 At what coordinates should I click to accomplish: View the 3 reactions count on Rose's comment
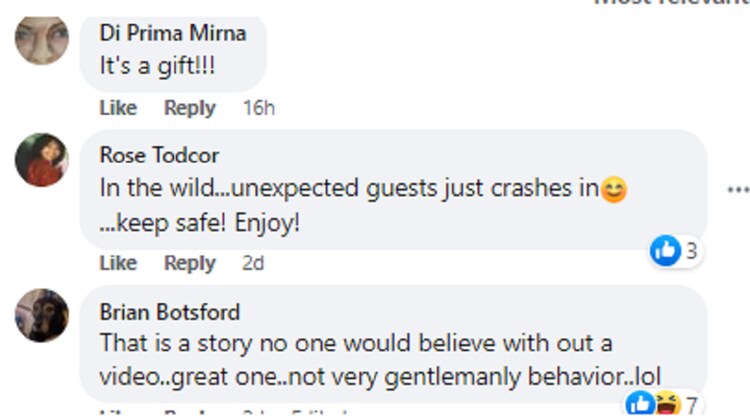tap(691, 251)
